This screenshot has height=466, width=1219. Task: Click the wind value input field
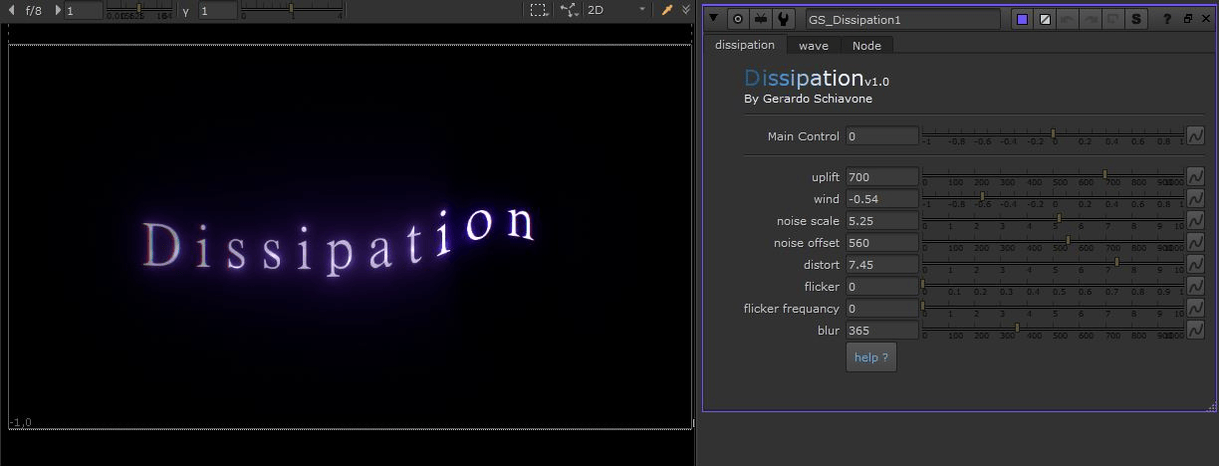[881, 199]
